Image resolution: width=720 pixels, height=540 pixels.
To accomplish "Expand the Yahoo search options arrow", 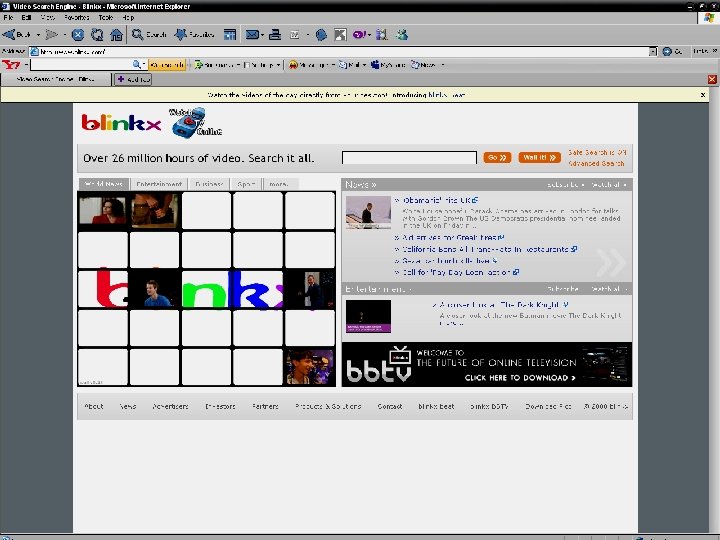I will (144, 65).
